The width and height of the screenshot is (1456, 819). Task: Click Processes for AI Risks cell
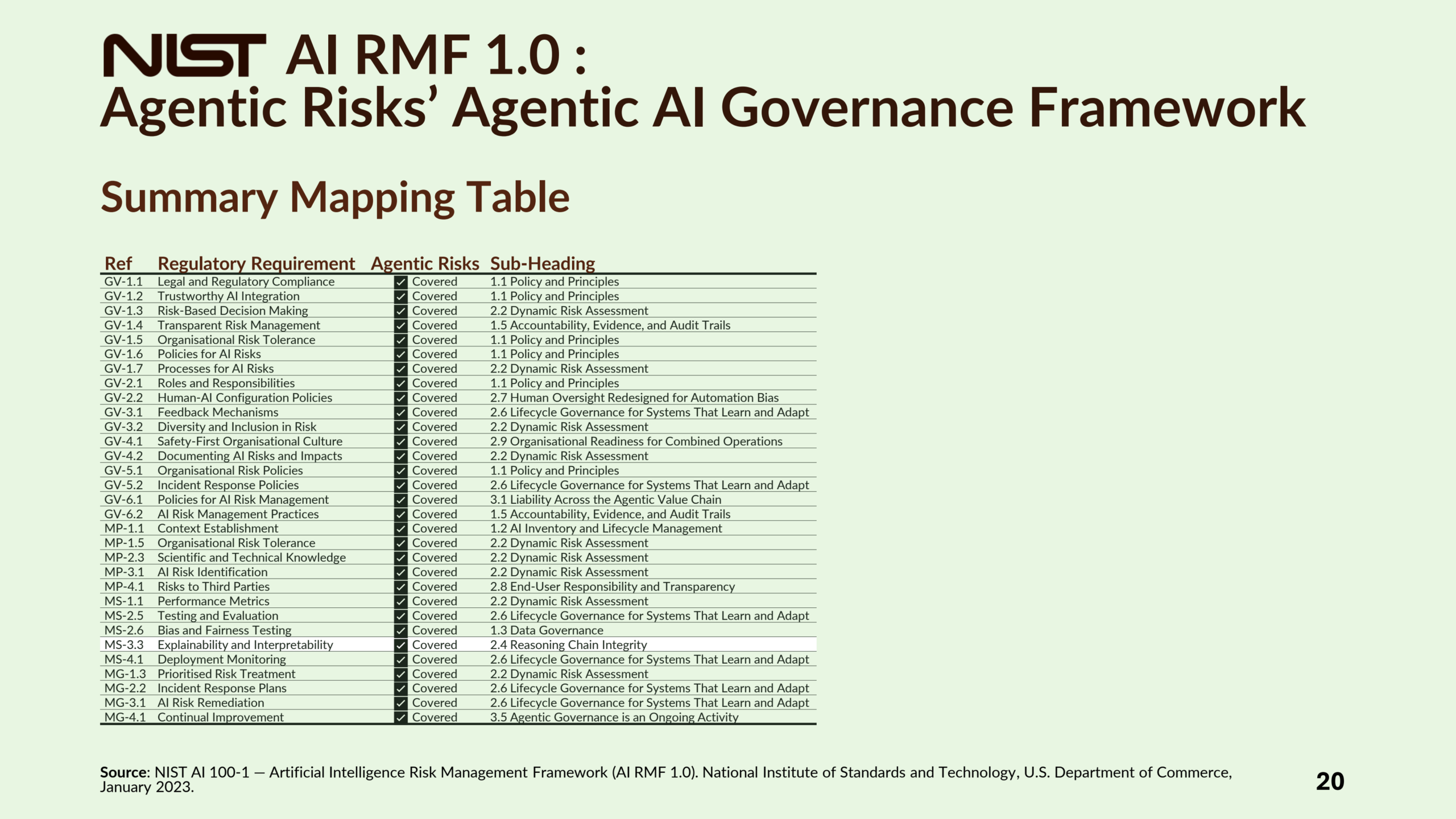216,369
